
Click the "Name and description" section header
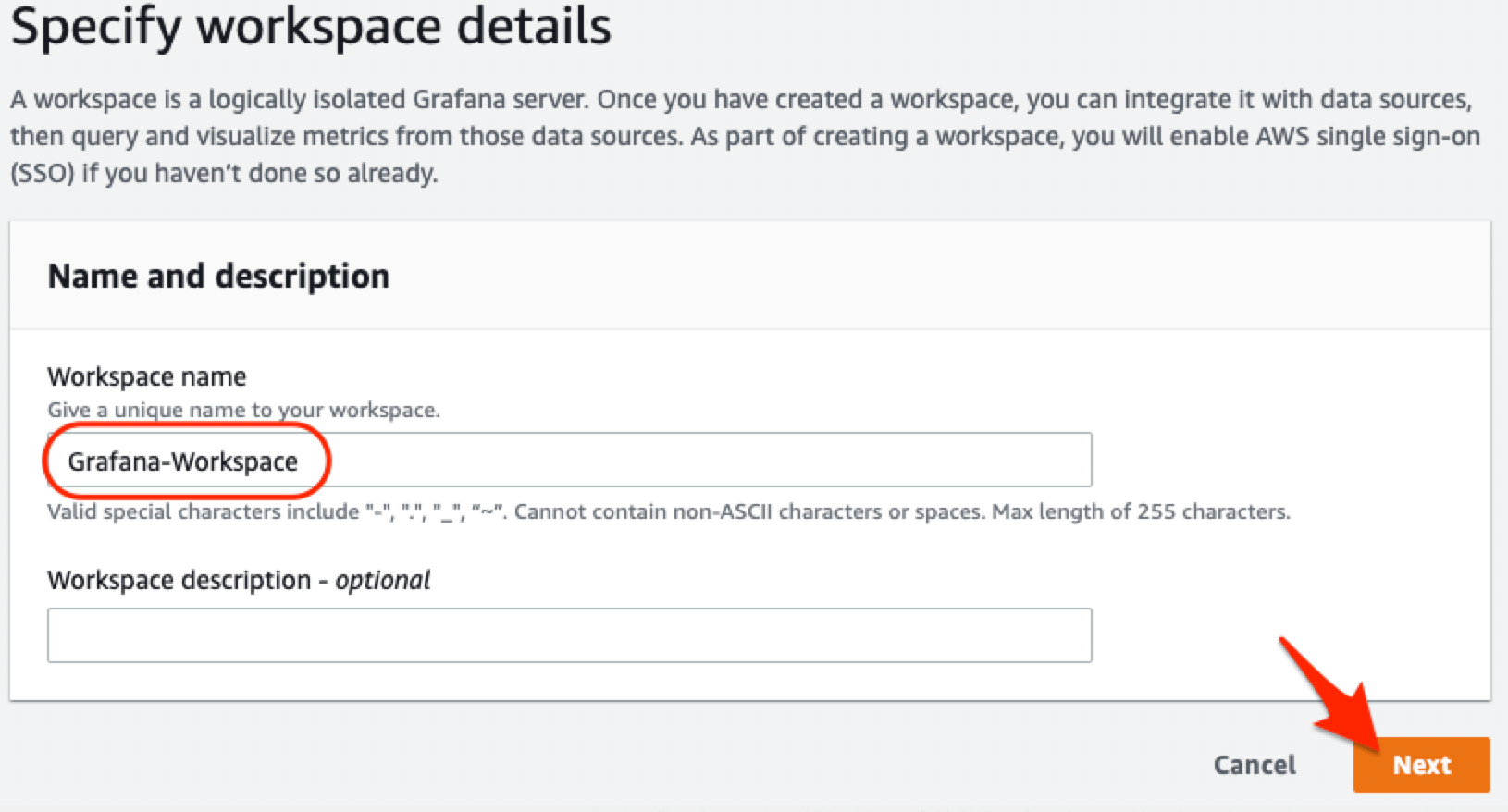click(x=218, y=276)
